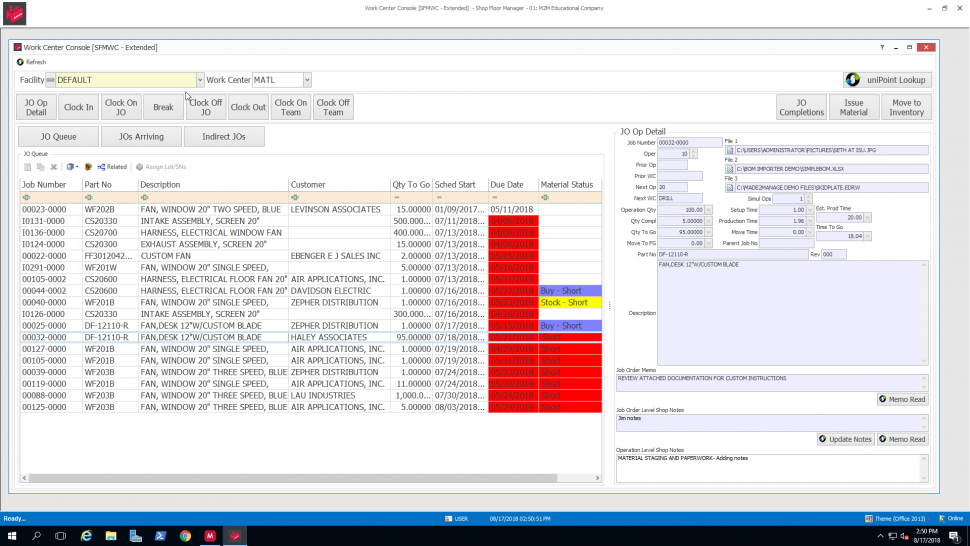Click the Break button
This screenshot has height=546, width=970.
pos(163,107)
